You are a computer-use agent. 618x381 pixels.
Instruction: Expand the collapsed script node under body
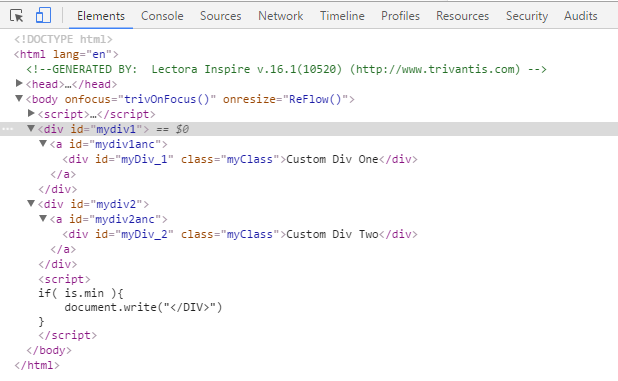(31, 113)
